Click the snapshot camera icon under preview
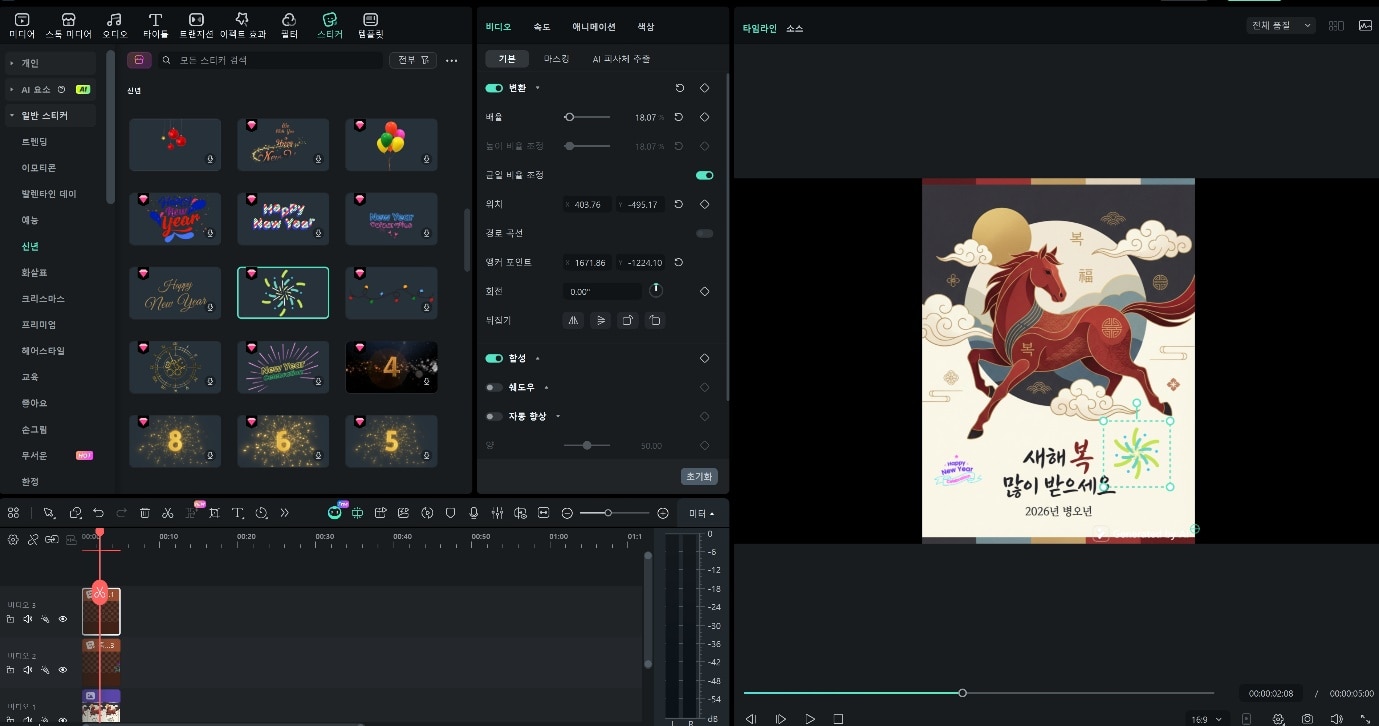Viewport: 1379px width, 726px height. (x=1307, y=719)
